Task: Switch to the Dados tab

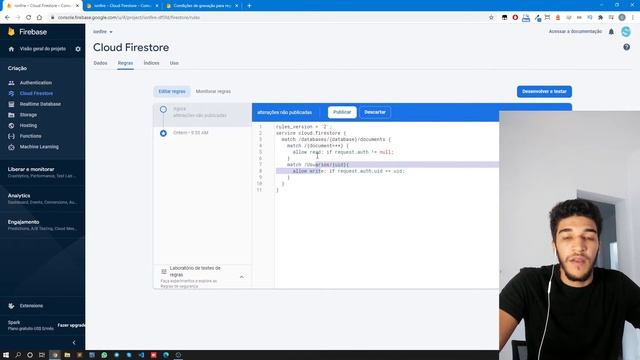Action: pyautogui.click(x=100, y=63)
